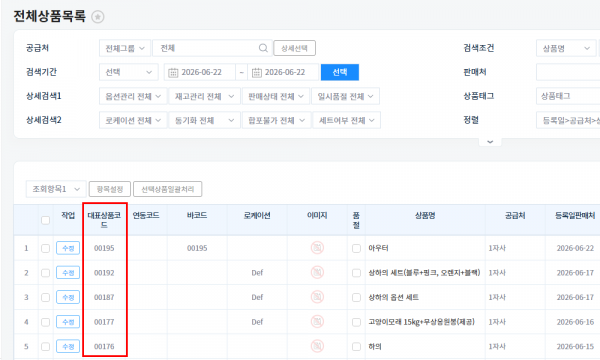
Task: Open the 로케이션 전체 dropdown
Action: click(x=133, y=121)
